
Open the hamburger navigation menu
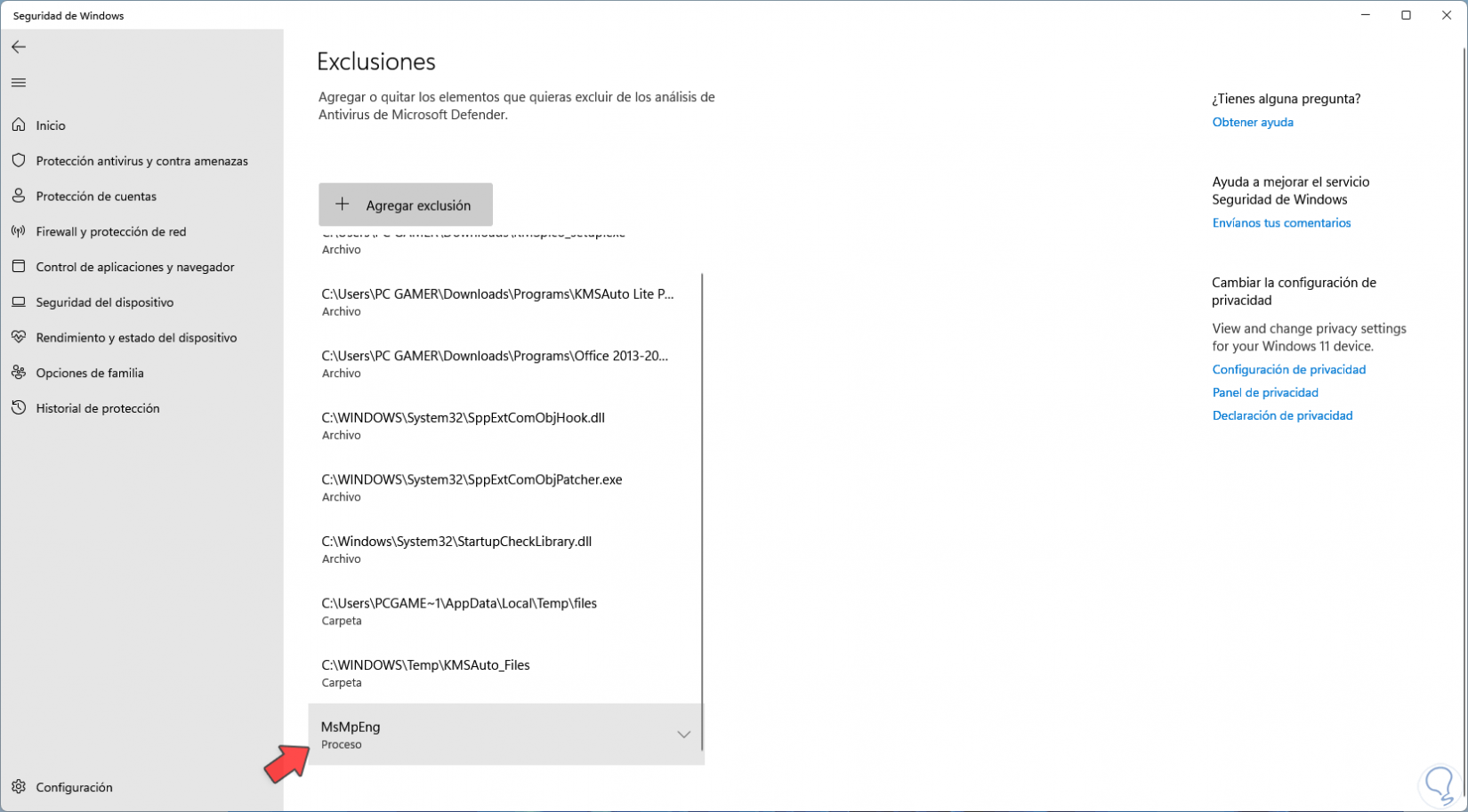19,83
